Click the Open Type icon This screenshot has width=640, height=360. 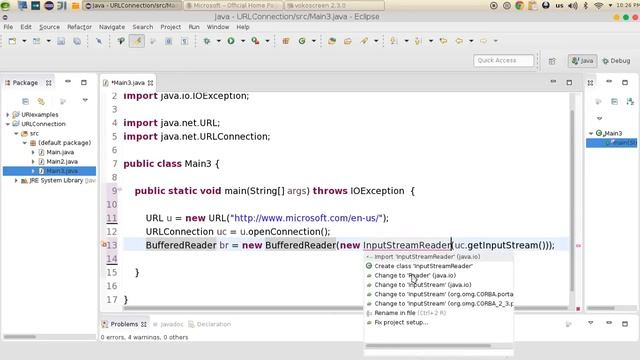coord(332,41)
